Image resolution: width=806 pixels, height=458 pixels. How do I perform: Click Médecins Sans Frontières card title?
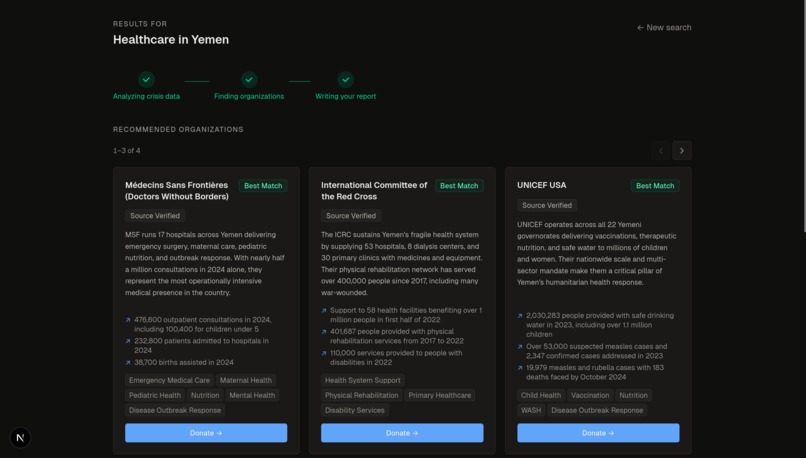(x=177, y=191)
